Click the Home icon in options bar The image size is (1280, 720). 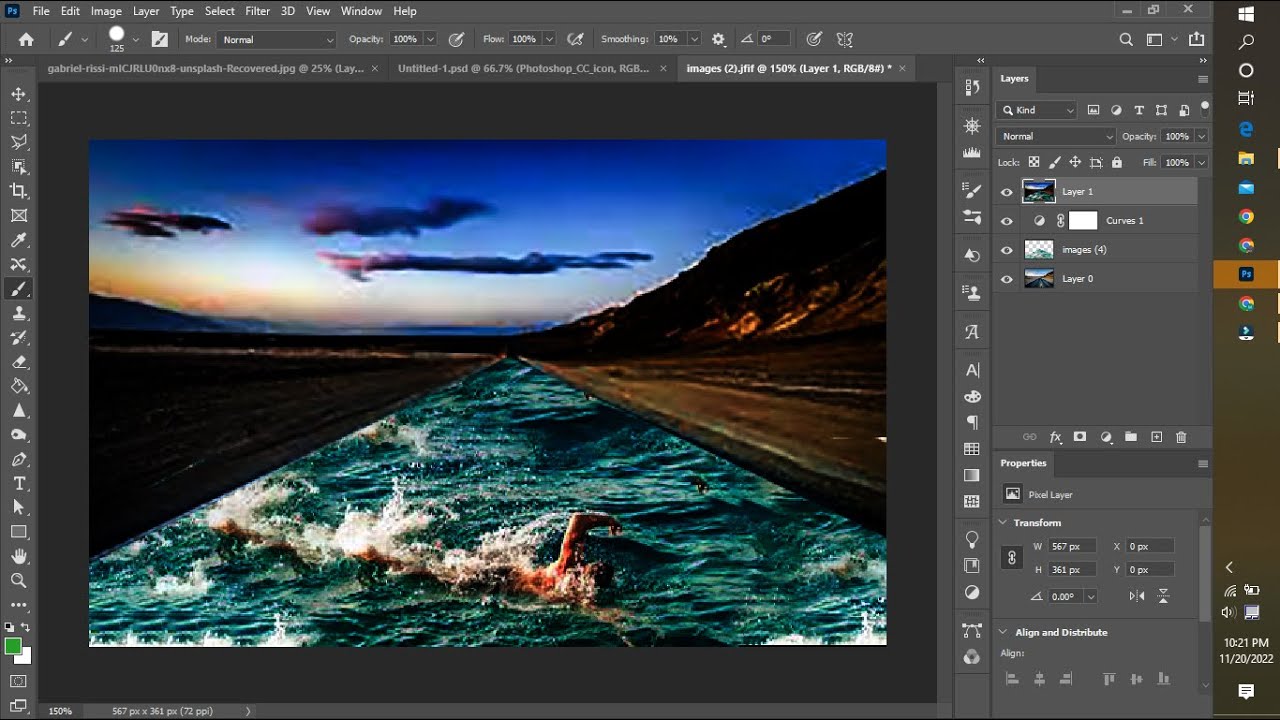point(26,40)
